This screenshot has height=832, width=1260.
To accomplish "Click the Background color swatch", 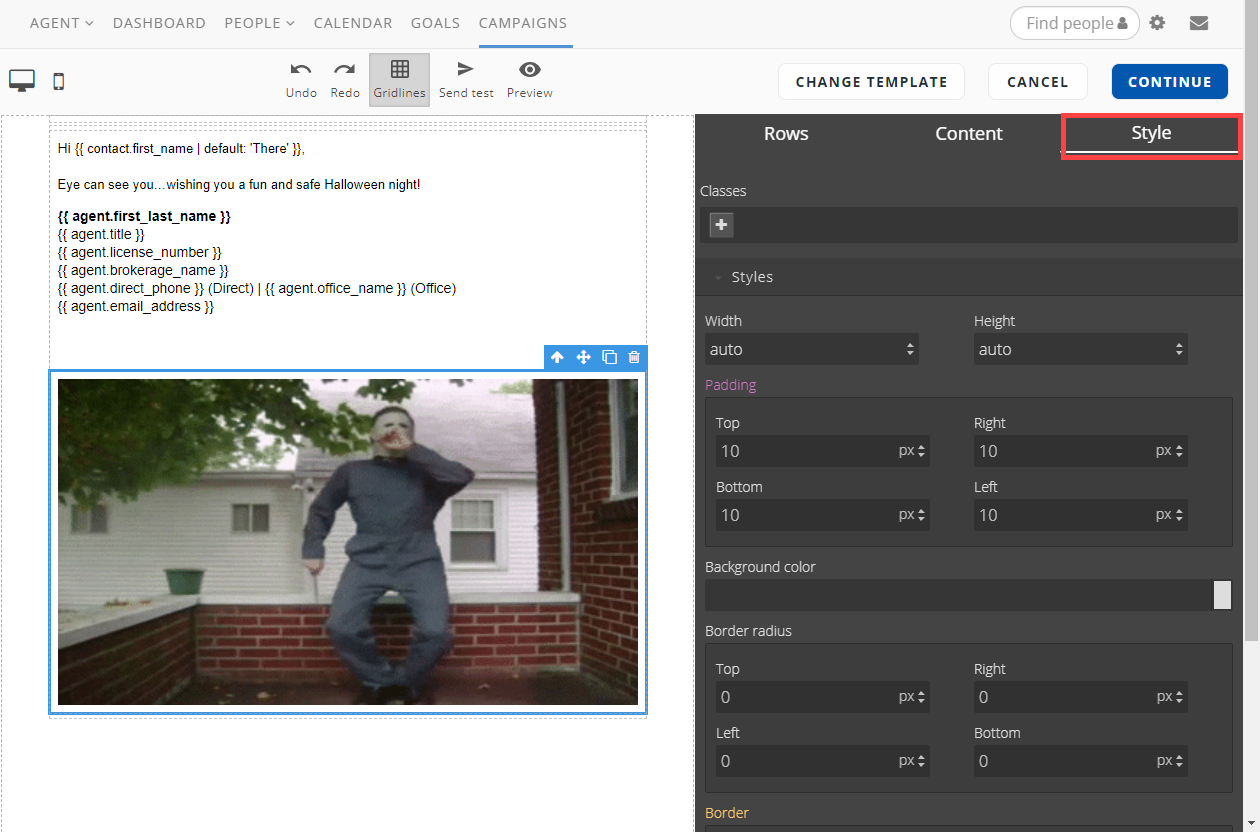I will click(x=1222, y=595).
